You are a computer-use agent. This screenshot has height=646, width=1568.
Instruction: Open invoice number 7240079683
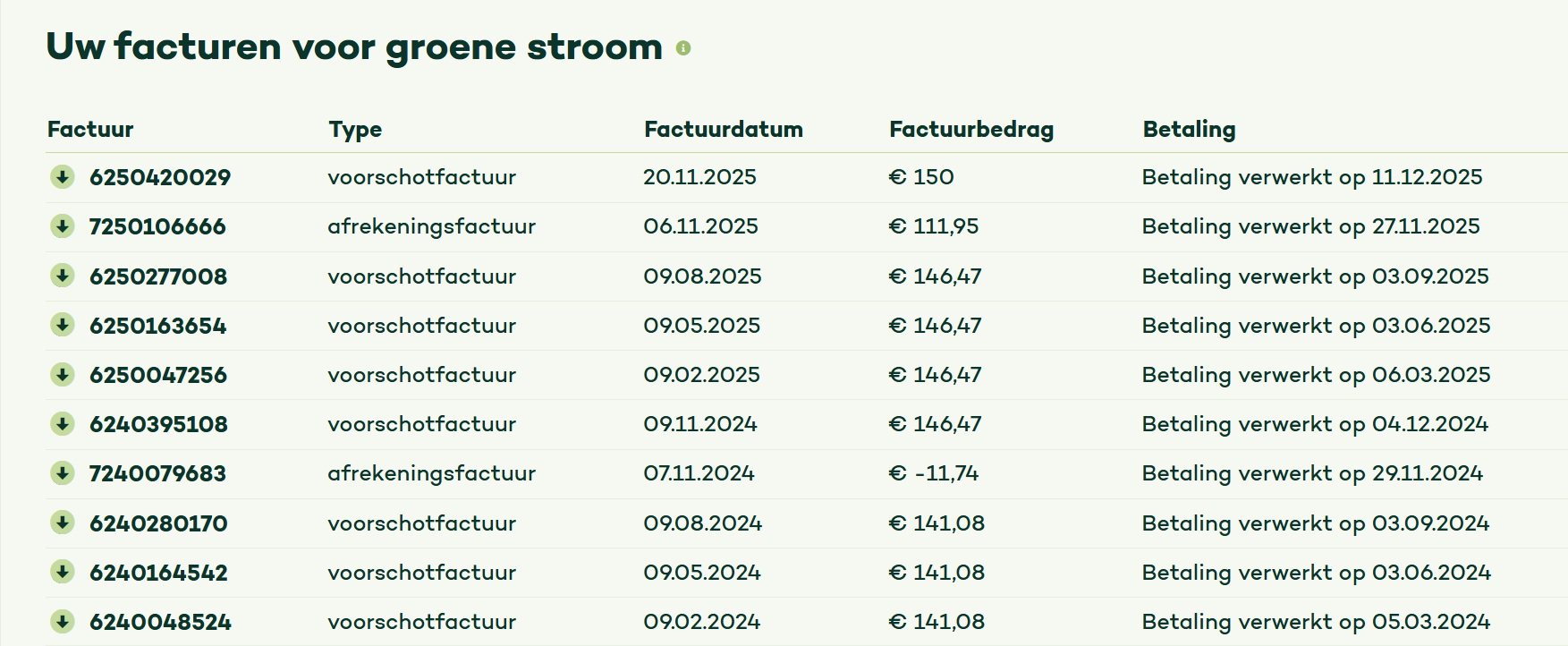(157, 473)
